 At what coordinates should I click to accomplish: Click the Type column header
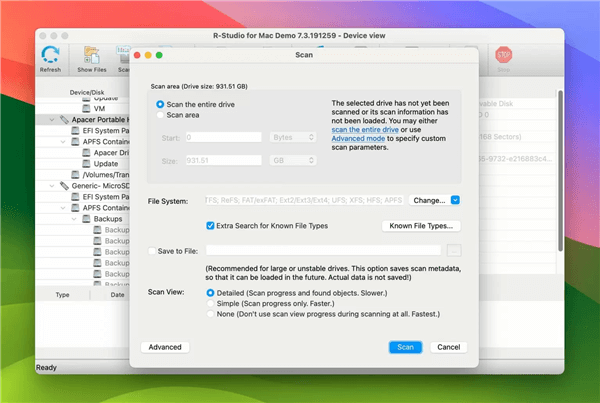tap(62, 295)
